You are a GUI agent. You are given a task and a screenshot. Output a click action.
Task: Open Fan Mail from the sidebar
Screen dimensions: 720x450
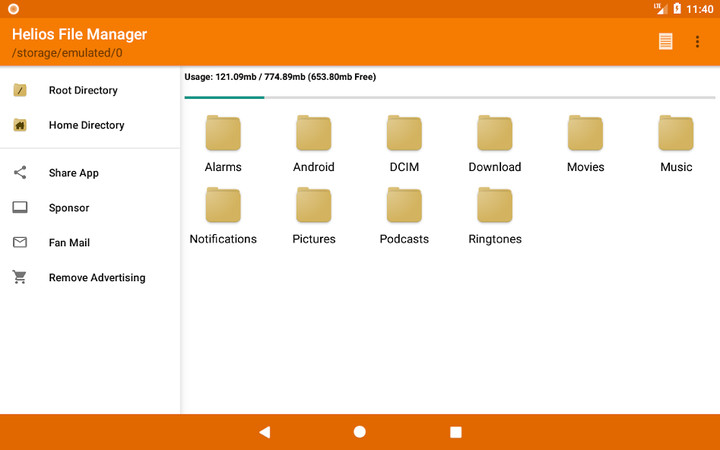tap(69, 243)
